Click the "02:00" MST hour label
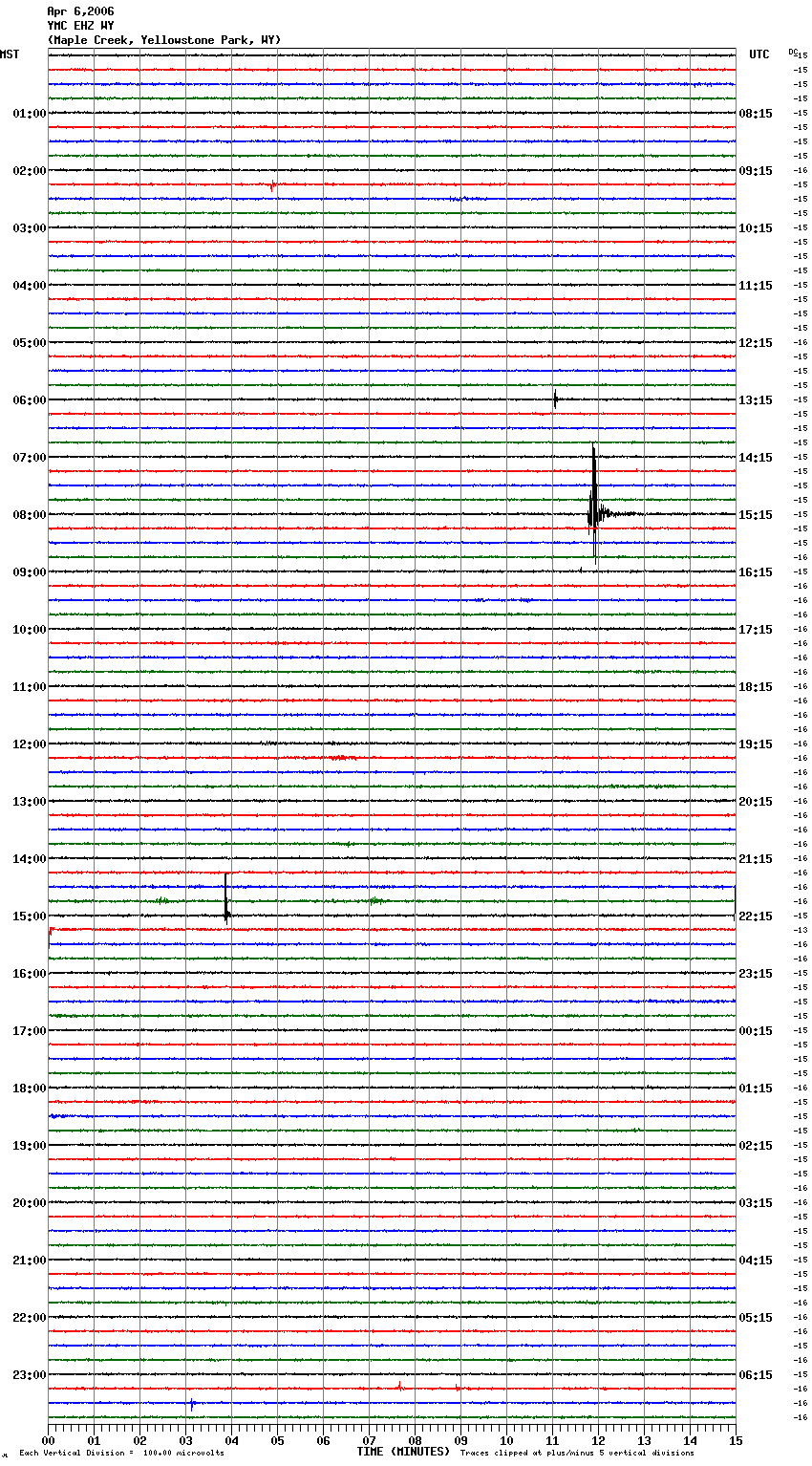 (x=30, y=171)
